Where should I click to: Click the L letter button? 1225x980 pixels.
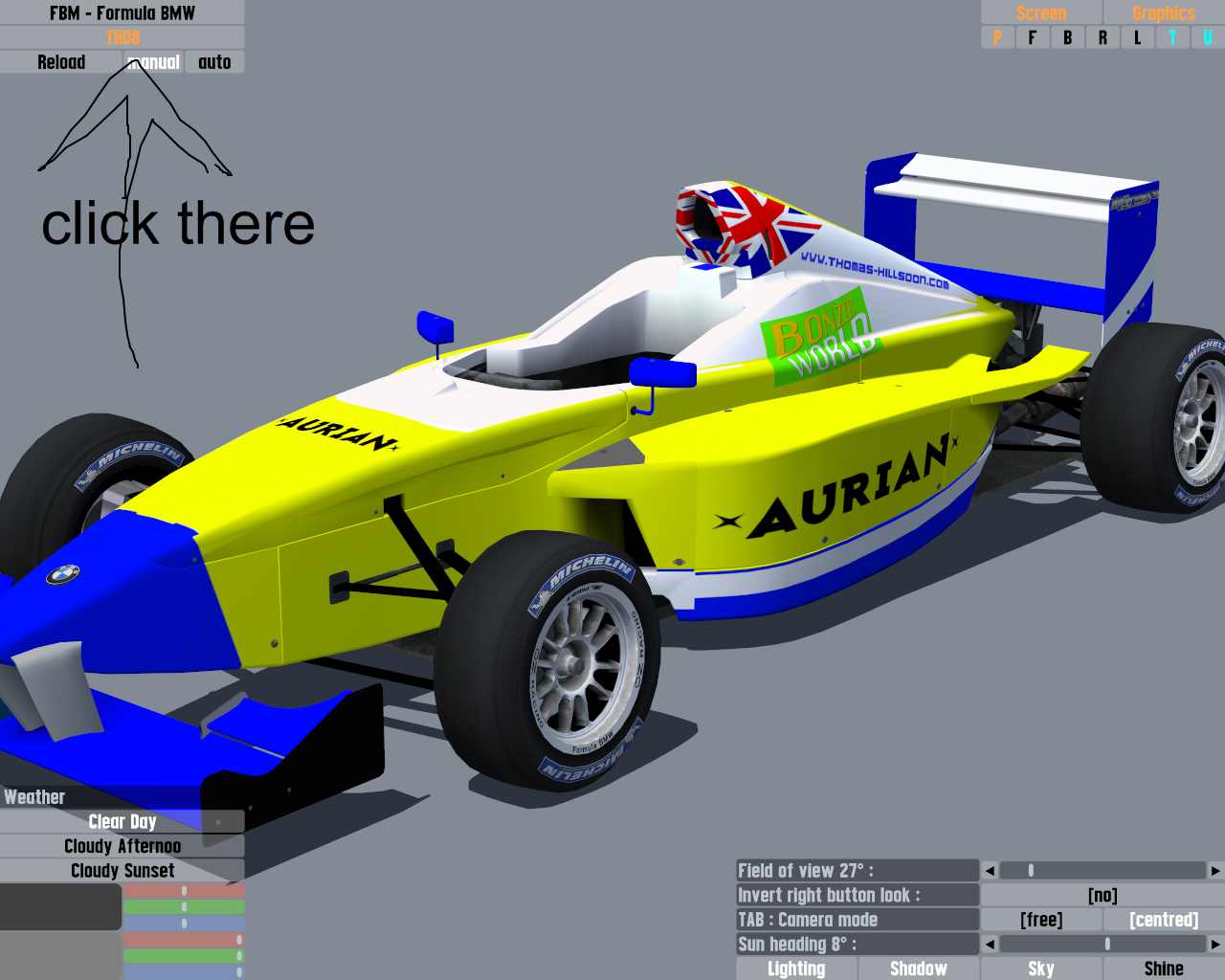[x=1137, y=37]
